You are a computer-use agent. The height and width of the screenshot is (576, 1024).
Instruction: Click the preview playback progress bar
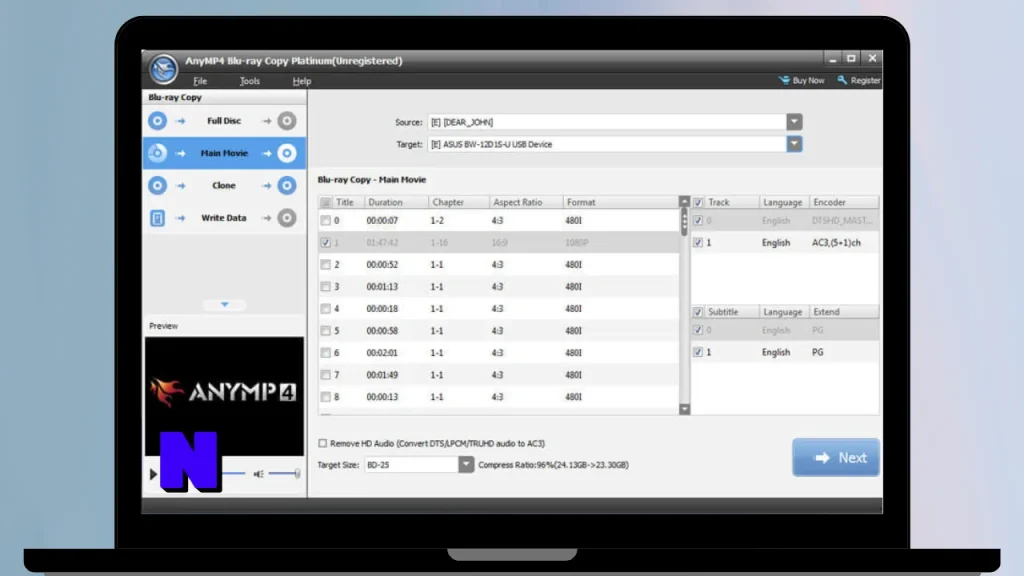(x=233, y=473)
